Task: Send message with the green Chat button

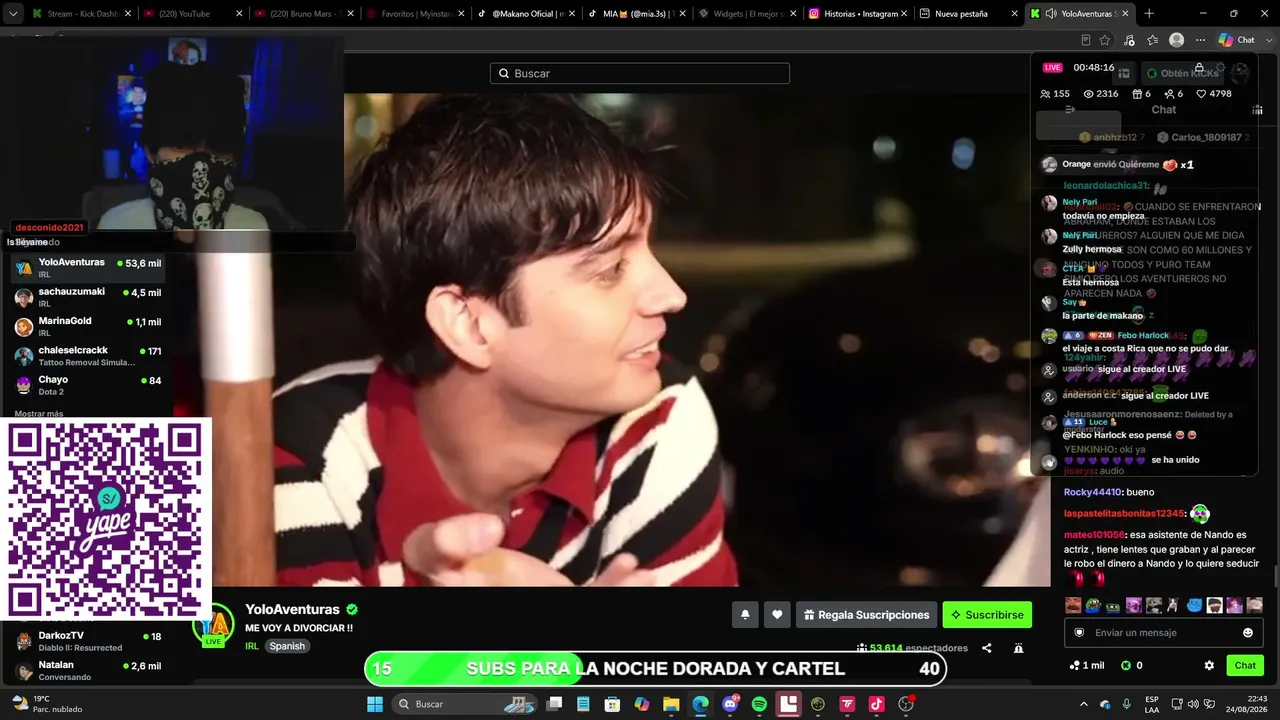Action: click(x=1245, y=665)
